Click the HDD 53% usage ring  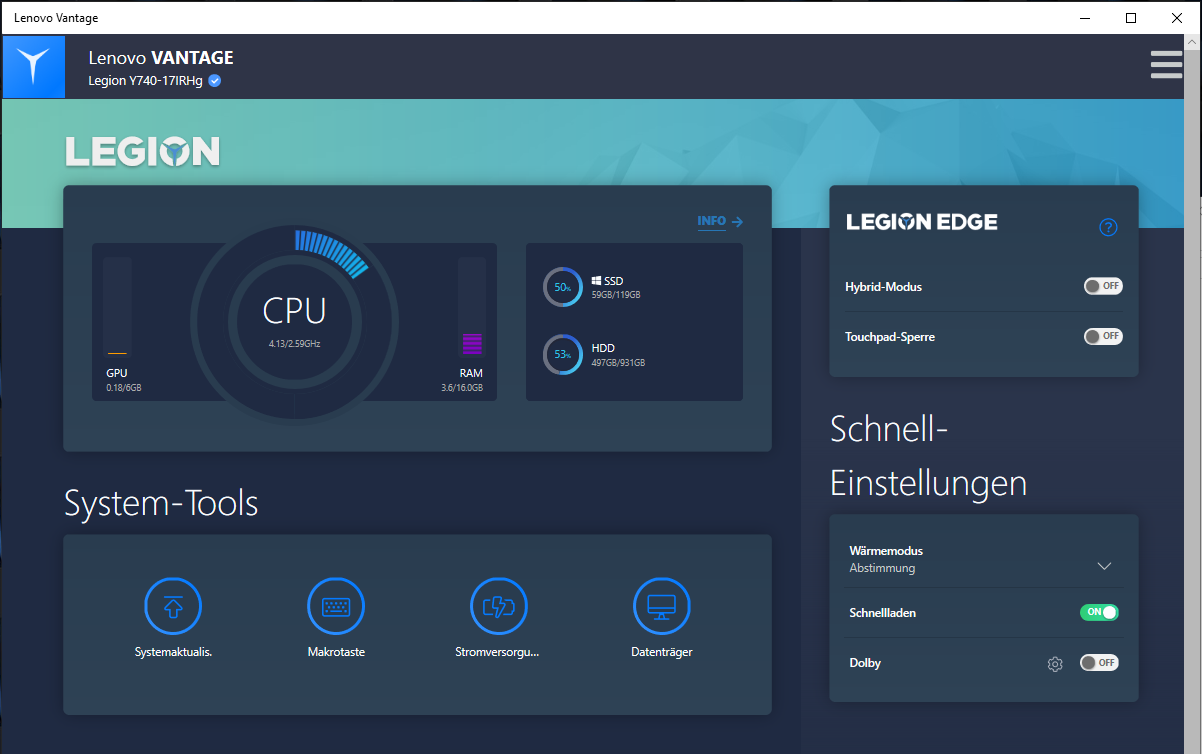tap(563, 355)
